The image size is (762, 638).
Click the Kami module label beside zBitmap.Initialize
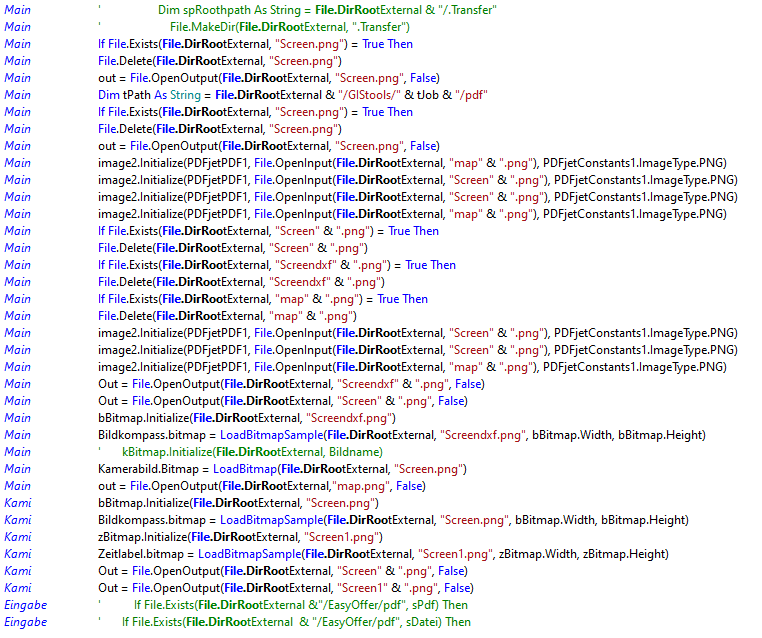click(x=18, y=537)
